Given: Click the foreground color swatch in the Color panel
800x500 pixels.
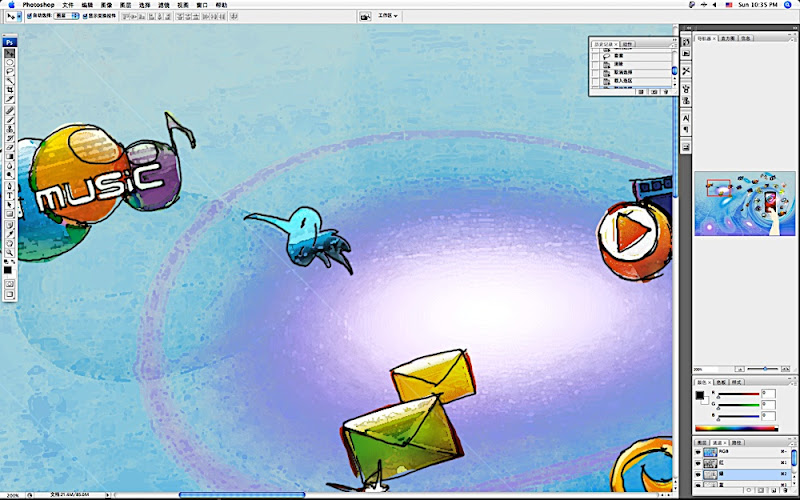Looking at the screenshot, I should click(700, 395).
